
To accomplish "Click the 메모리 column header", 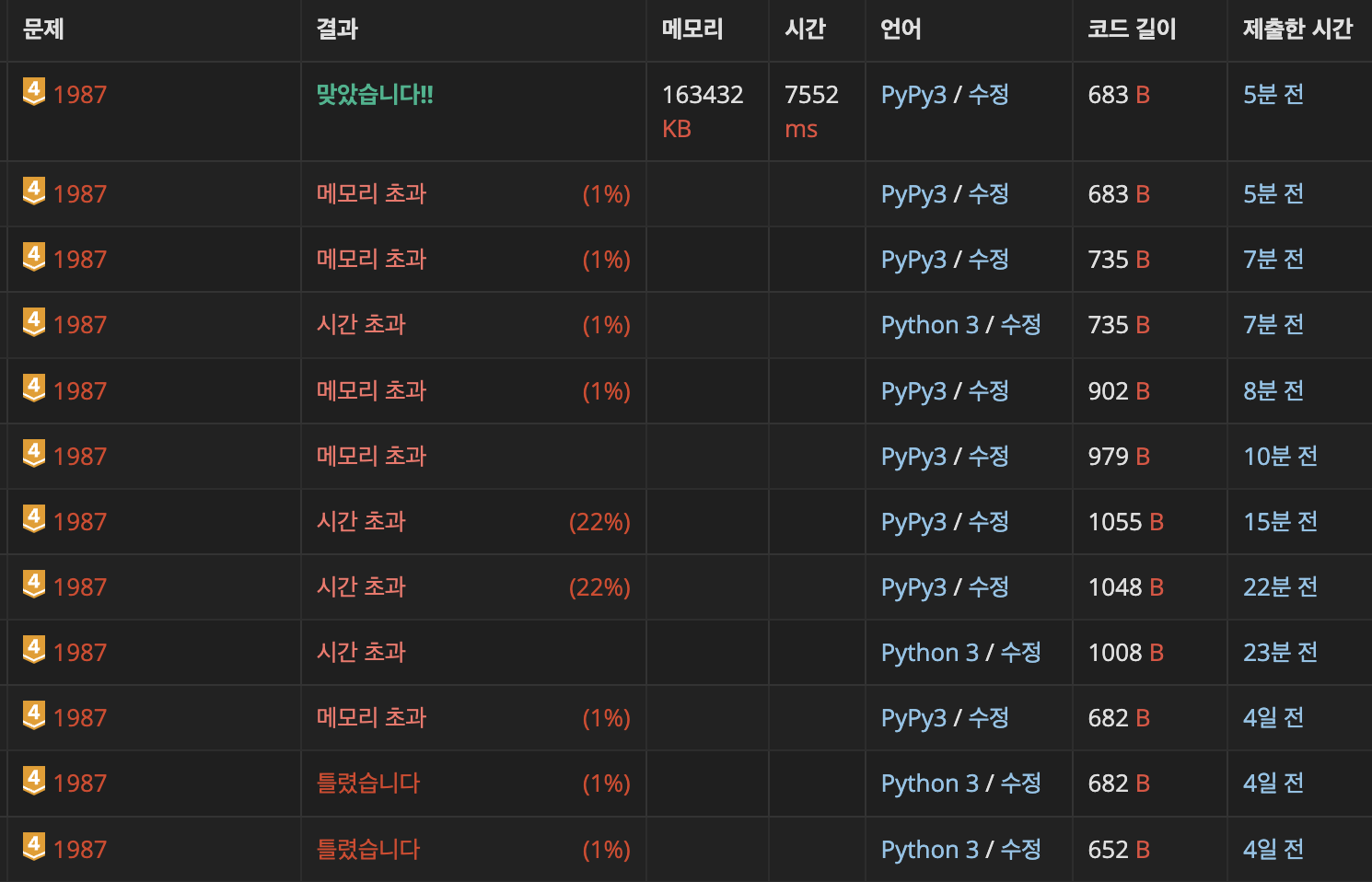I will pos(692,29).
